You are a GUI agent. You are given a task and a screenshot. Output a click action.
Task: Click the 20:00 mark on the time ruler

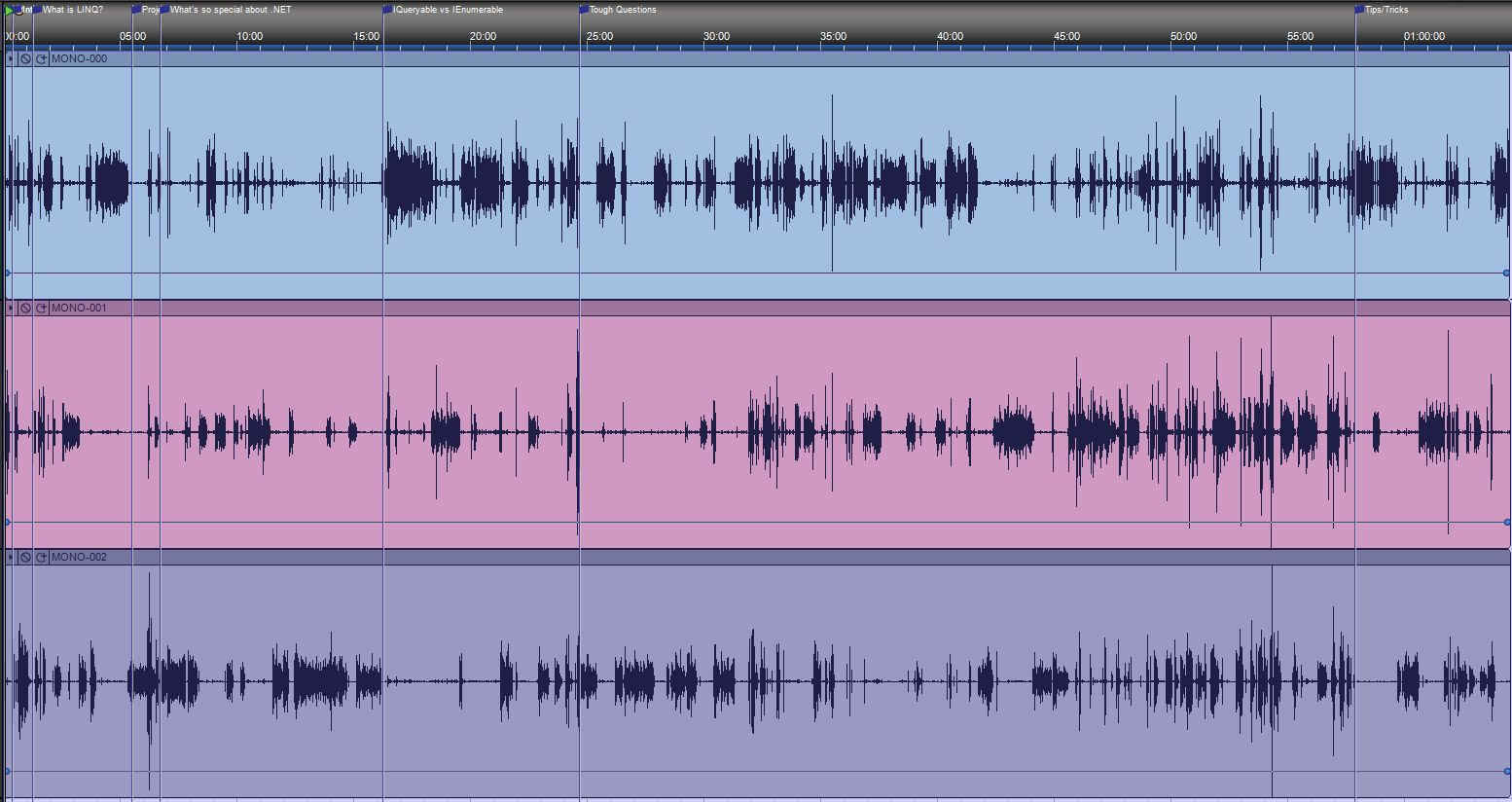pyautogui.click(x=484, y=36)
